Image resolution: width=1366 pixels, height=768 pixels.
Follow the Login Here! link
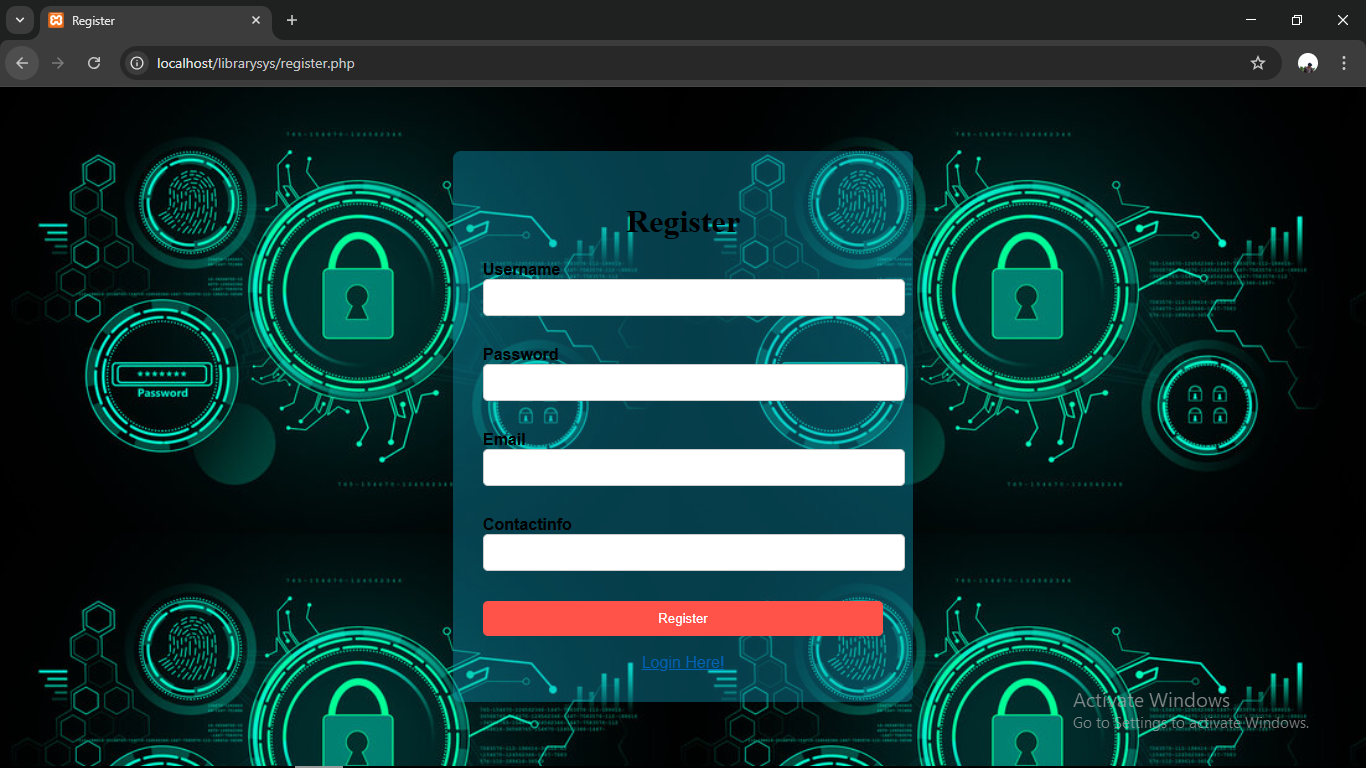tap(683, 662)
